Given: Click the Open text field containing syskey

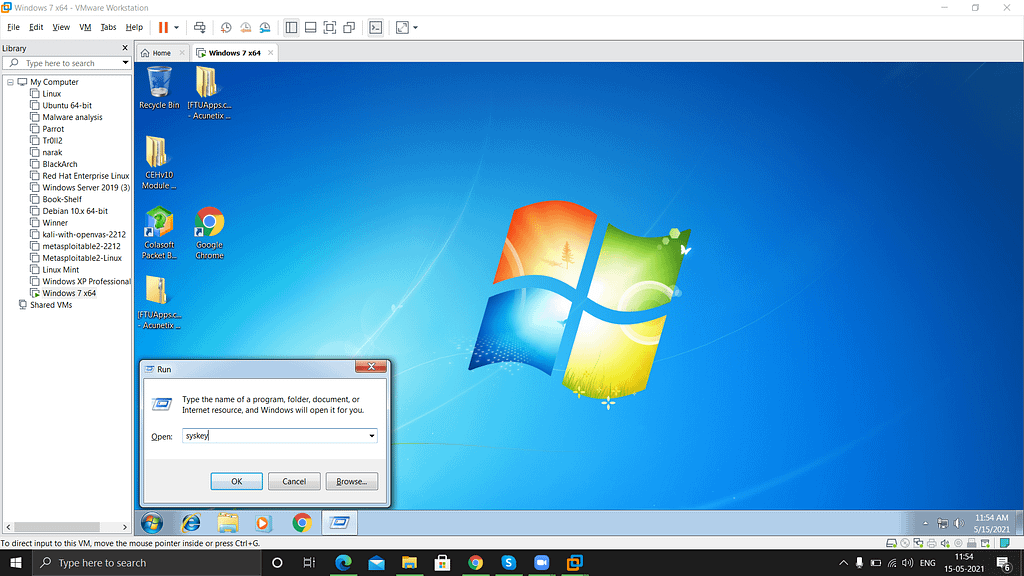Looking at the screenshot, I should [274, 436].
